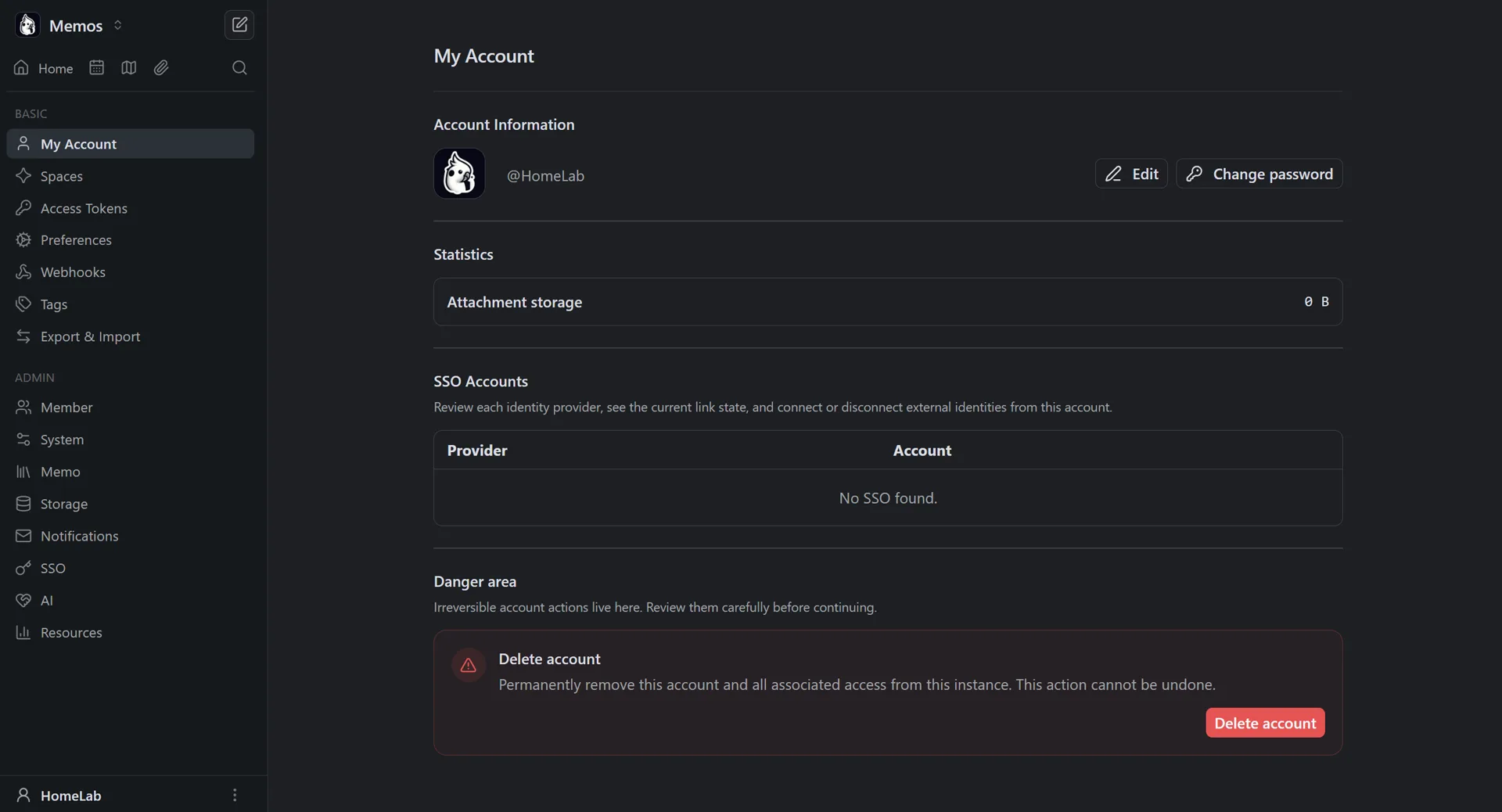Open the System admin section
The image size is (1502, 812).
pos(131,440)
